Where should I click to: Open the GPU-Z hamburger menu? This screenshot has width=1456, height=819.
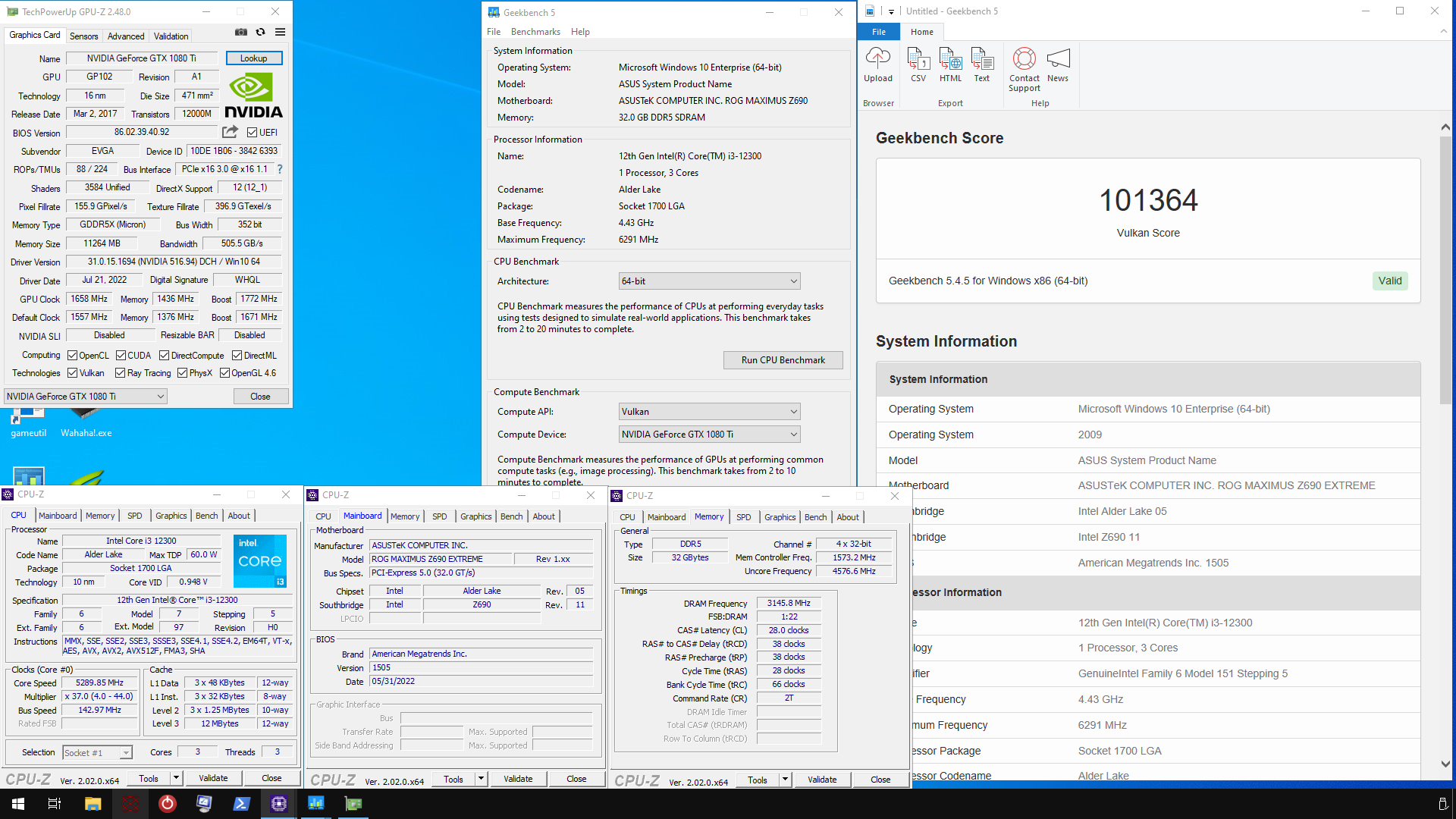click(x=280, y=32)
